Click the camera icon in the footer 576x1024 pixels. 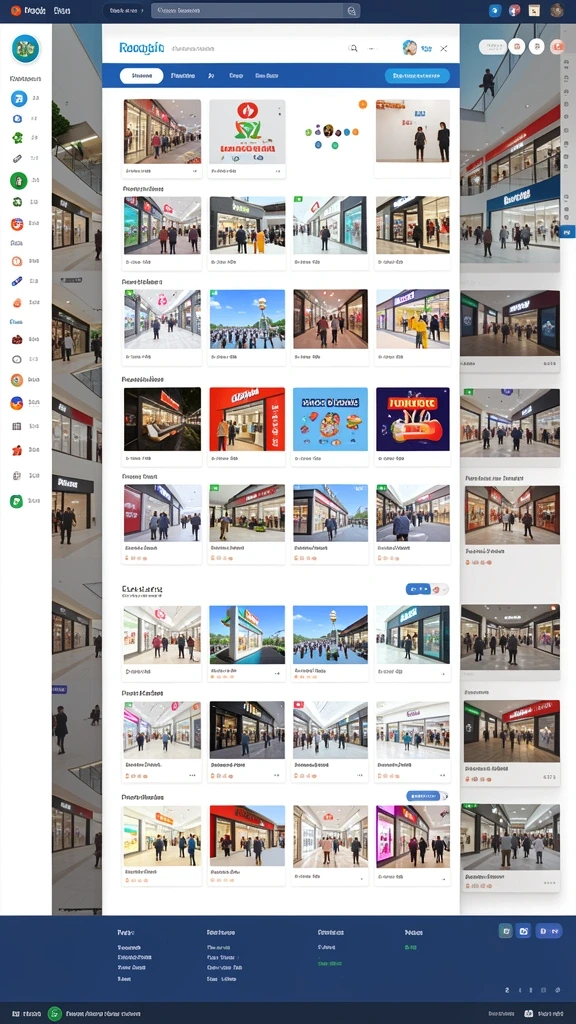(523, 931)
